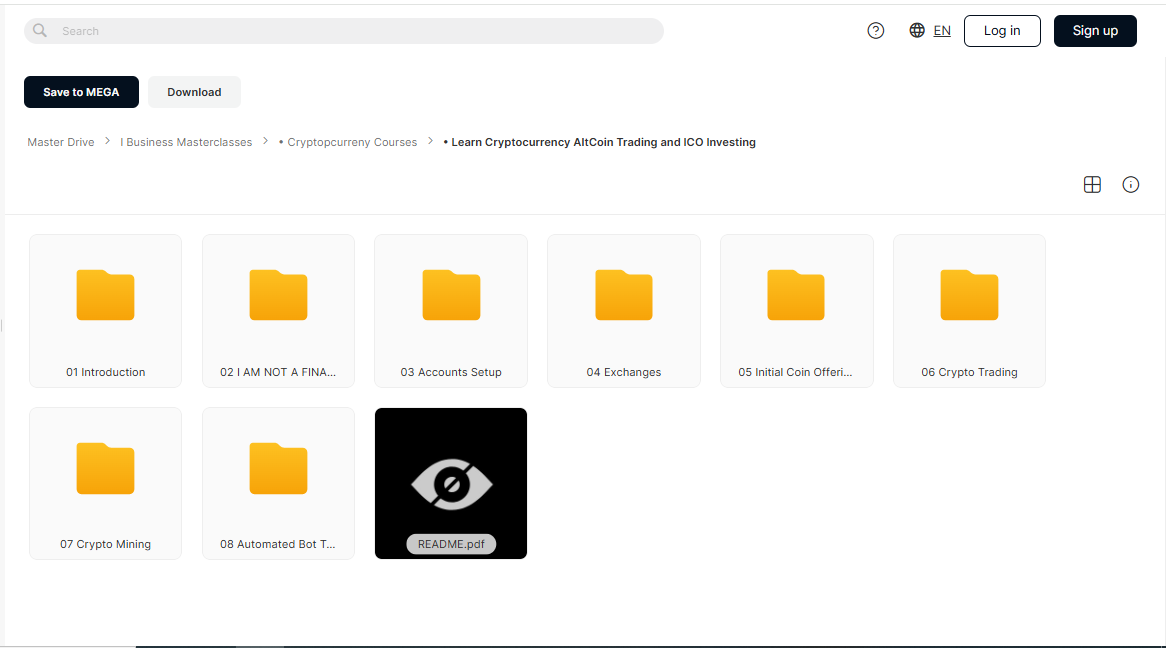Click the current course folder breadcrumb

tap(599, 142)
